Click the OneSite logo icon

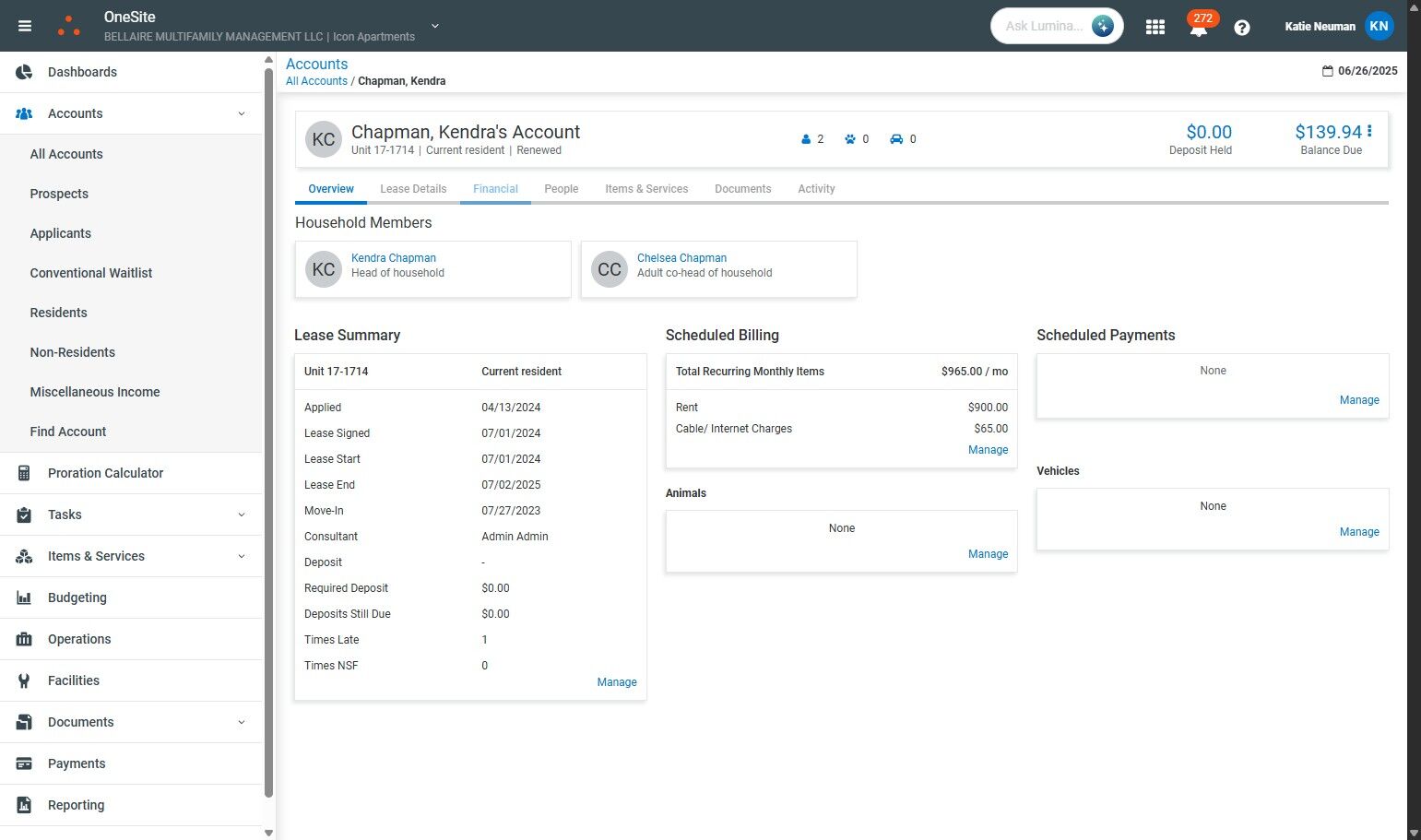pyautogui.click(x=69, y=26)
